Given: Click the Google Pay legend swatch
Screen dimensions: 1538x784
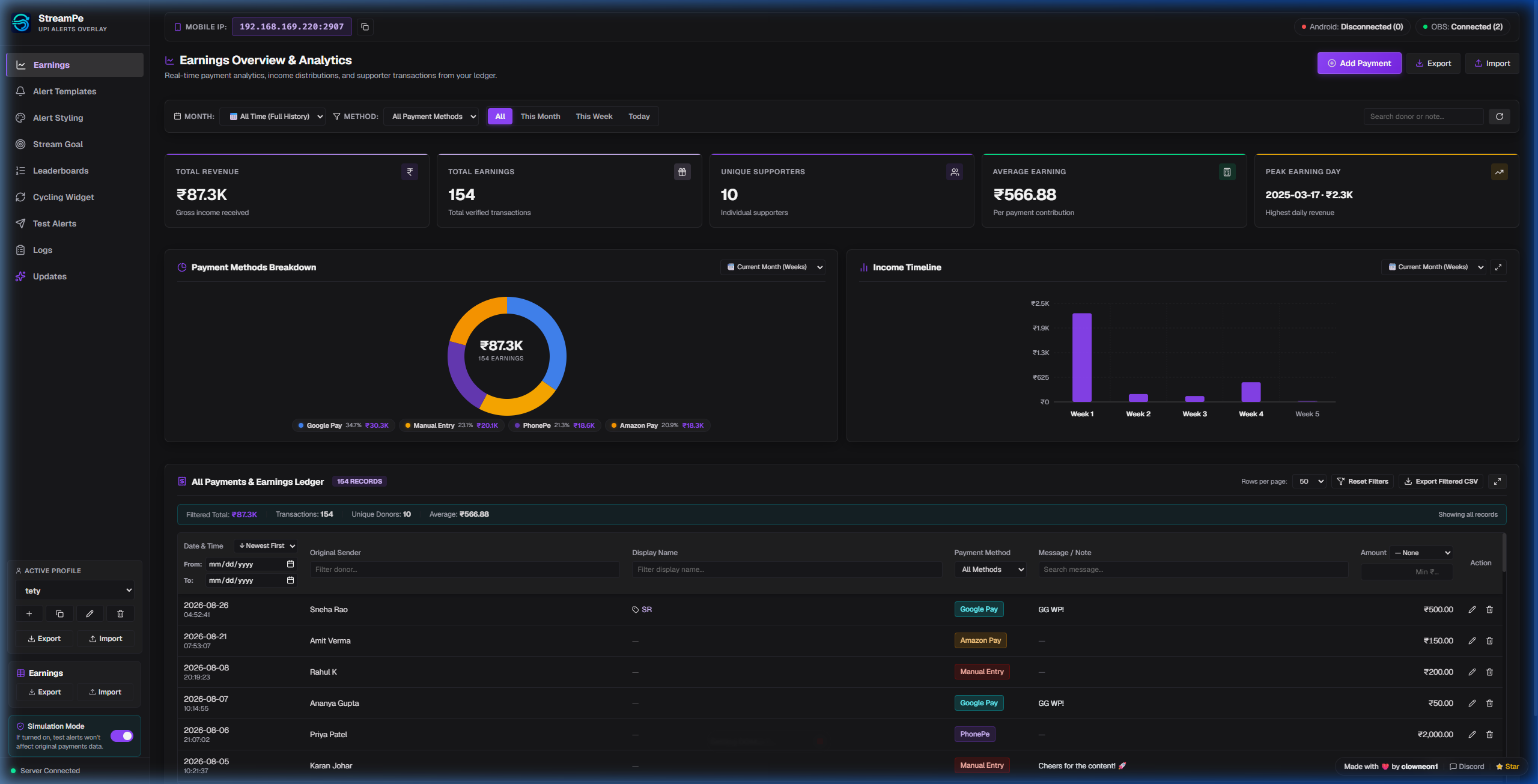Looking at the screenshot, I should [x=301, y=425].
